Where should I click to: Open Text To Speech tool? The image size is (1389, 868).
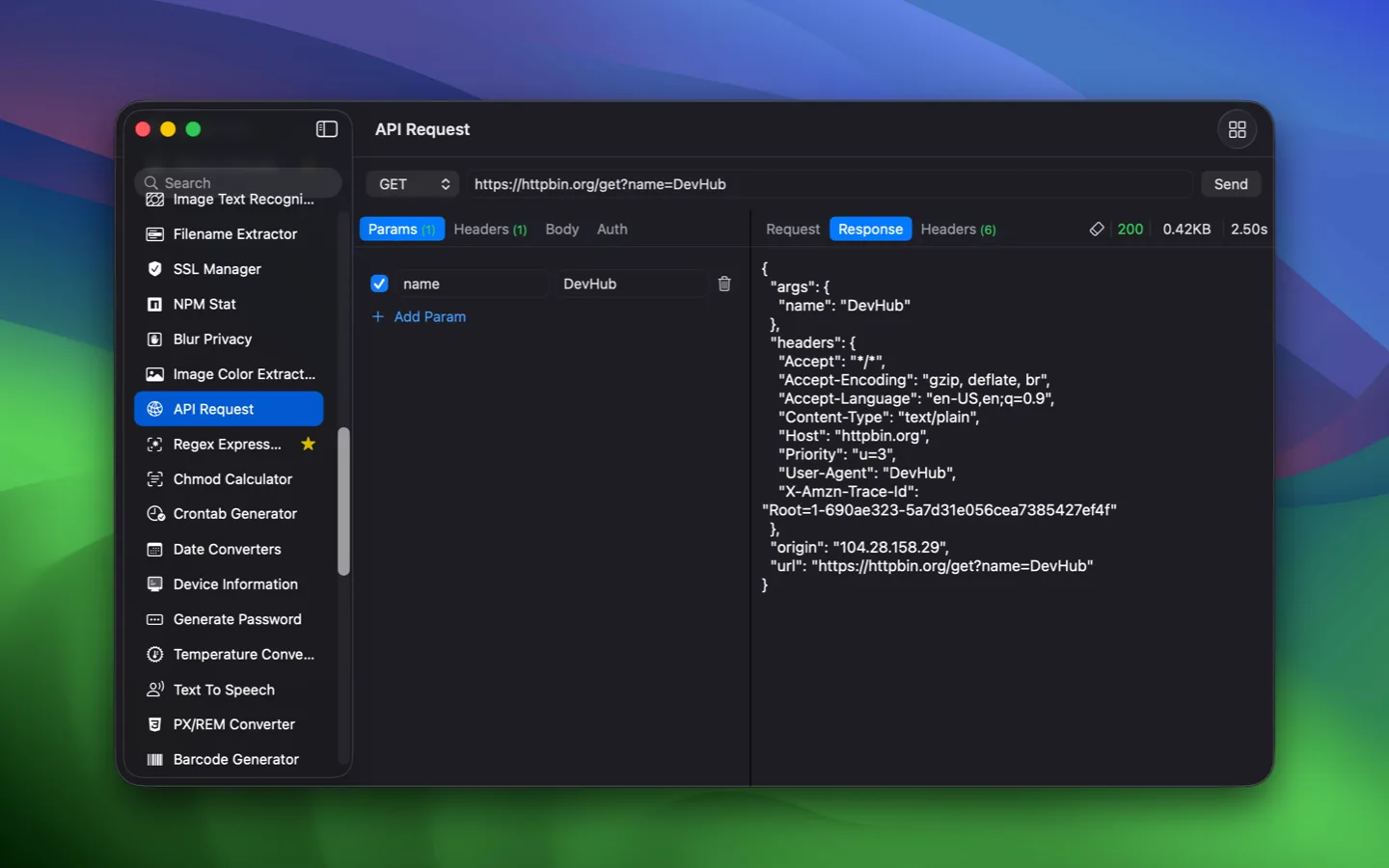pyautogui.click(x=229, y=690)
